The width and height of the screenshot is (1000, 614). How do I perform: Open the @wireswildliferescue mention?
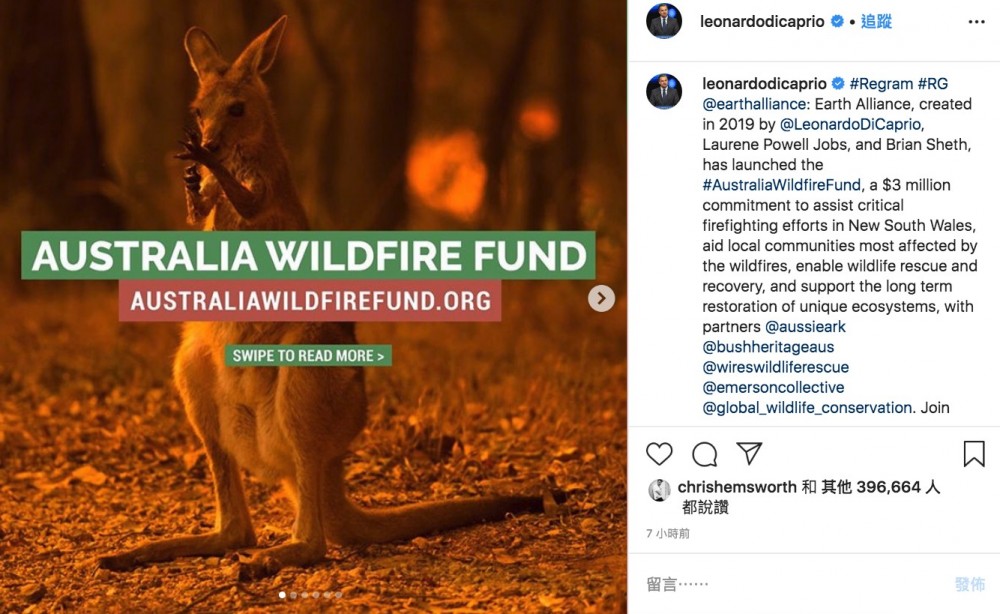coord(775,367)
